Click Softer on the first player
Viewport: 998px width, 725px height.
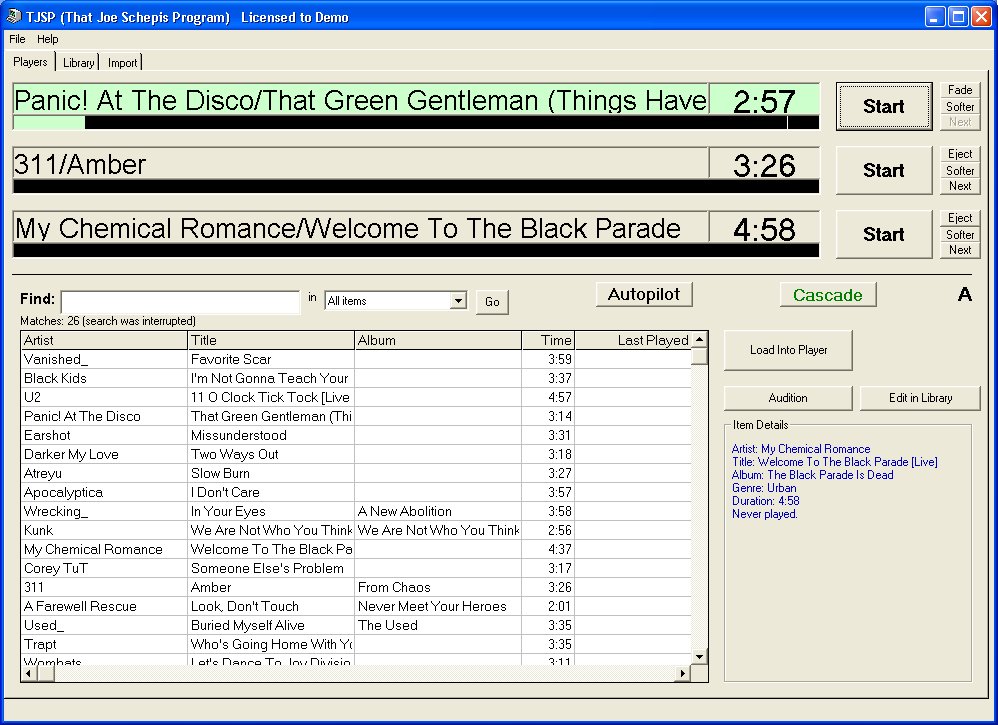pos(960,106)
